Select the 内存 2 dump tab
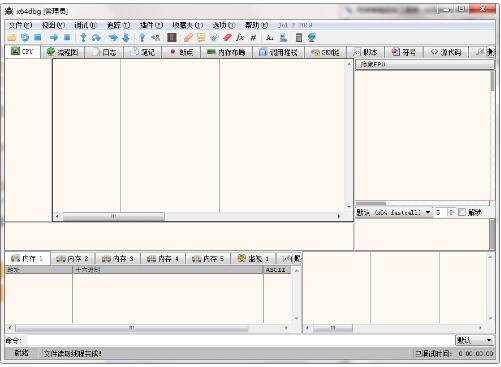Screen dimensions: 501x367 (x=73, y=259)
